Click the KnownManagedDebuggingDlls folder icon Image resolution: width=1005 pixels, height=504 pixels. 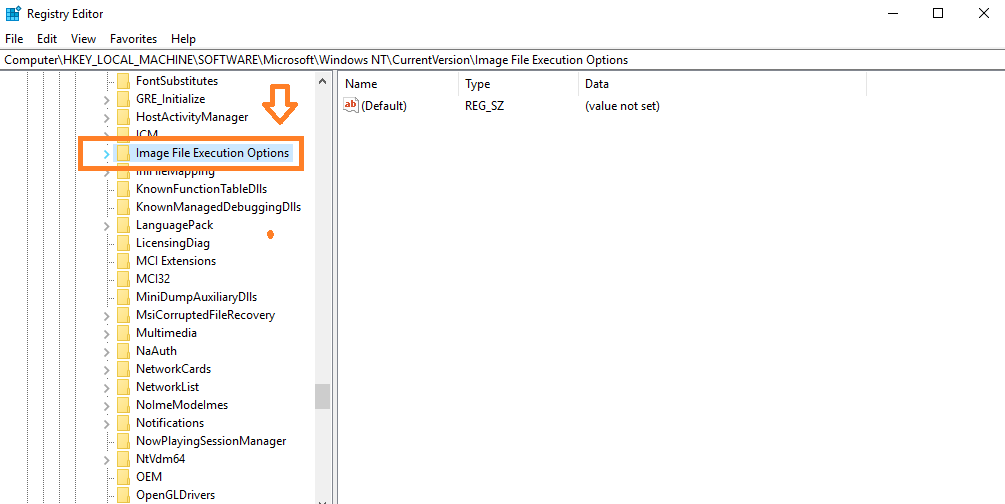(123, 207)
